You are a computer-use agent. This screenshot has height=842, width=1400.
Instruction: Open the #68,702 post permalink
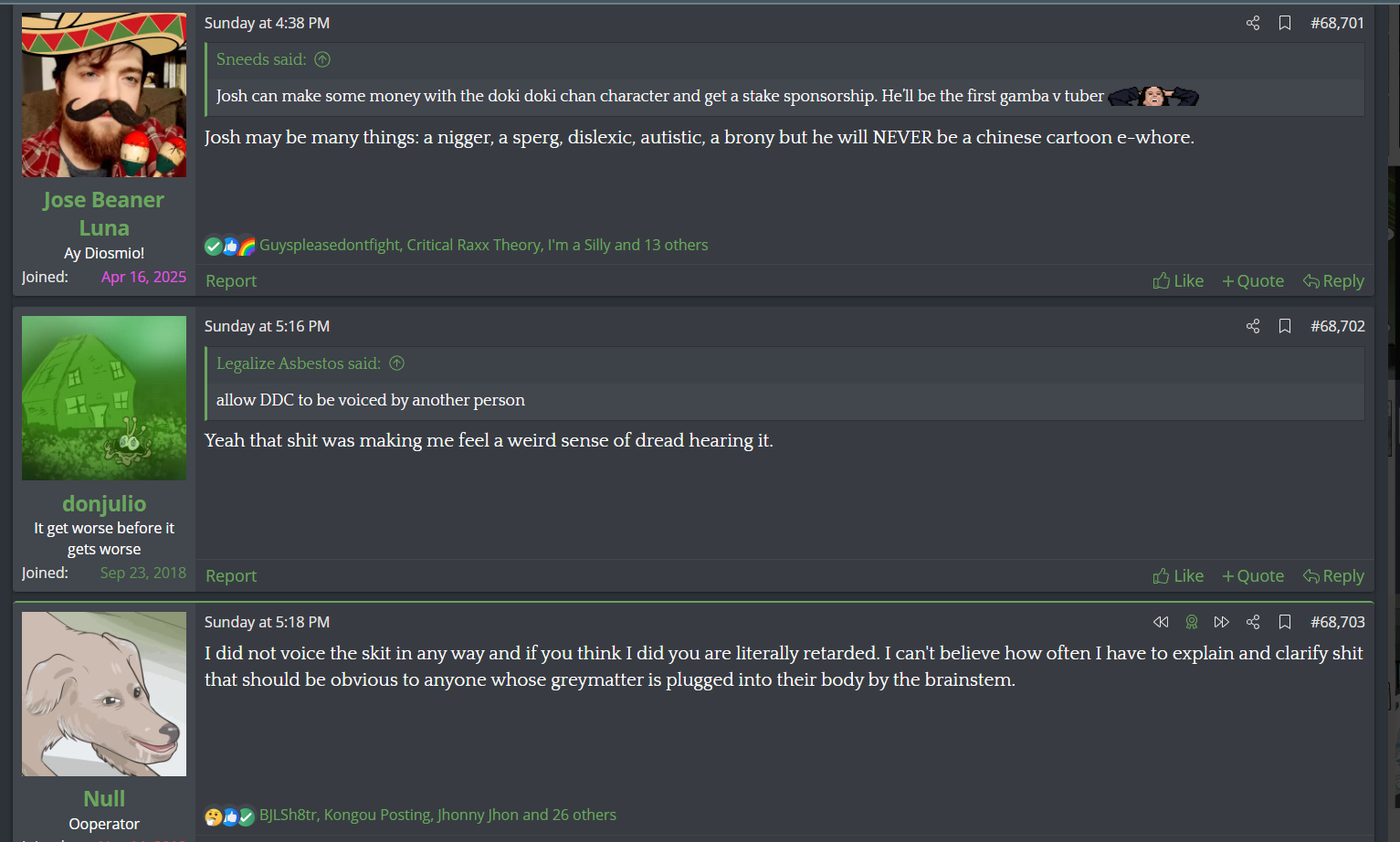pyautogui.click(x=1337, y=326)
